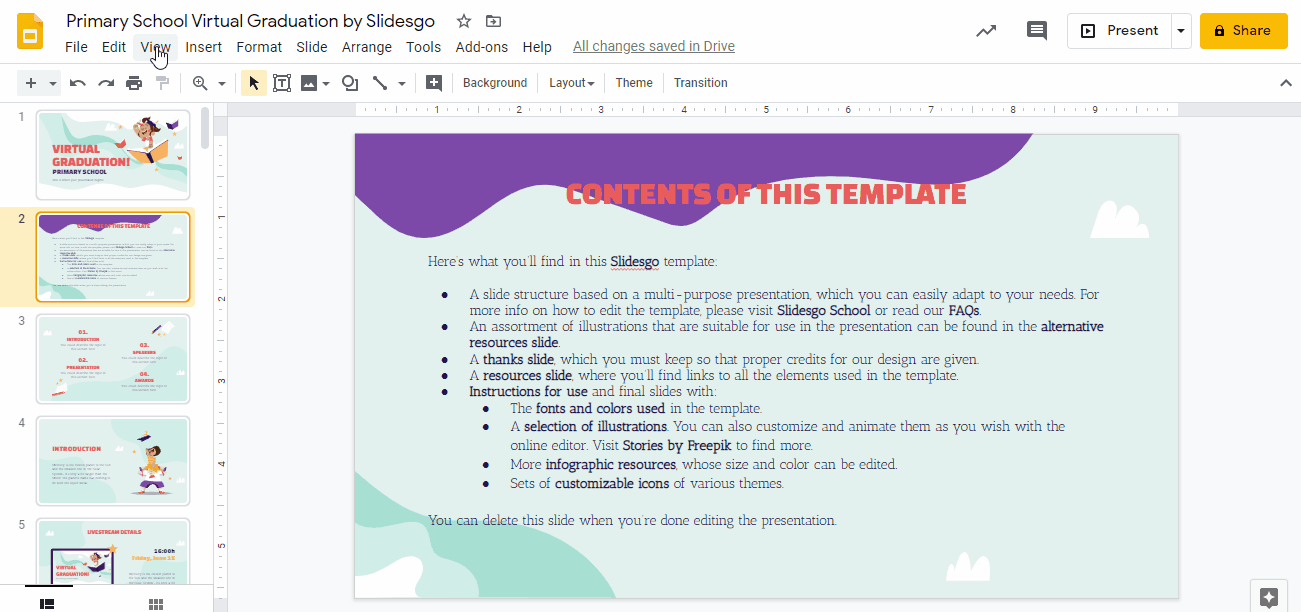The height and width of the screenshot is (612, 1301).
Task: Open the 'All changes saved in Drive' link
Action: tap(654, 47)
